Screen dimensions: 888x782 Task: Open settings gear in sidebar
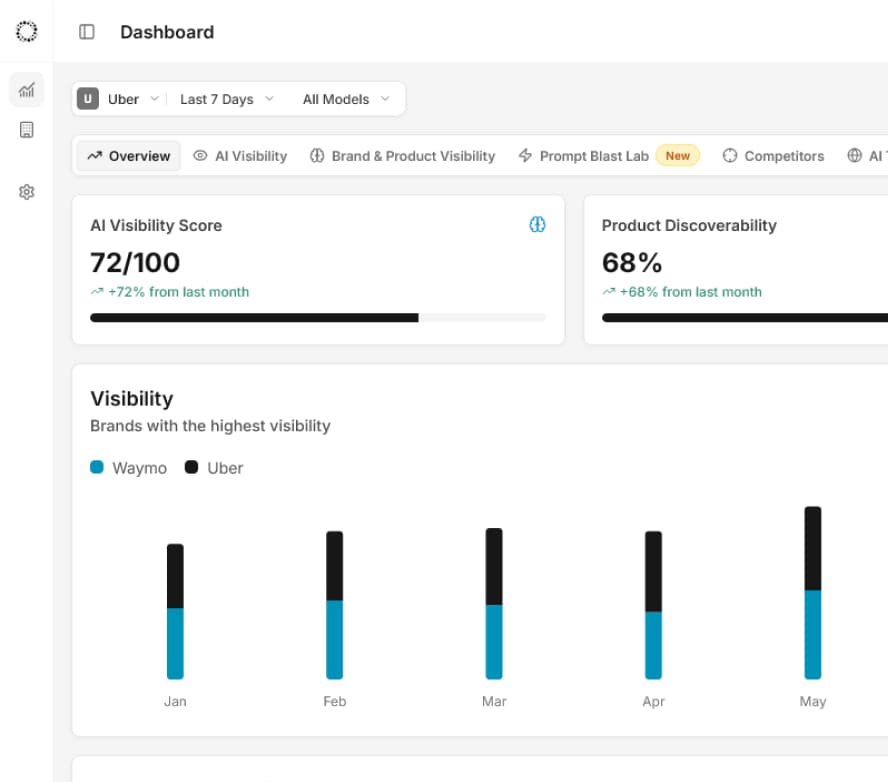(27, 192)
